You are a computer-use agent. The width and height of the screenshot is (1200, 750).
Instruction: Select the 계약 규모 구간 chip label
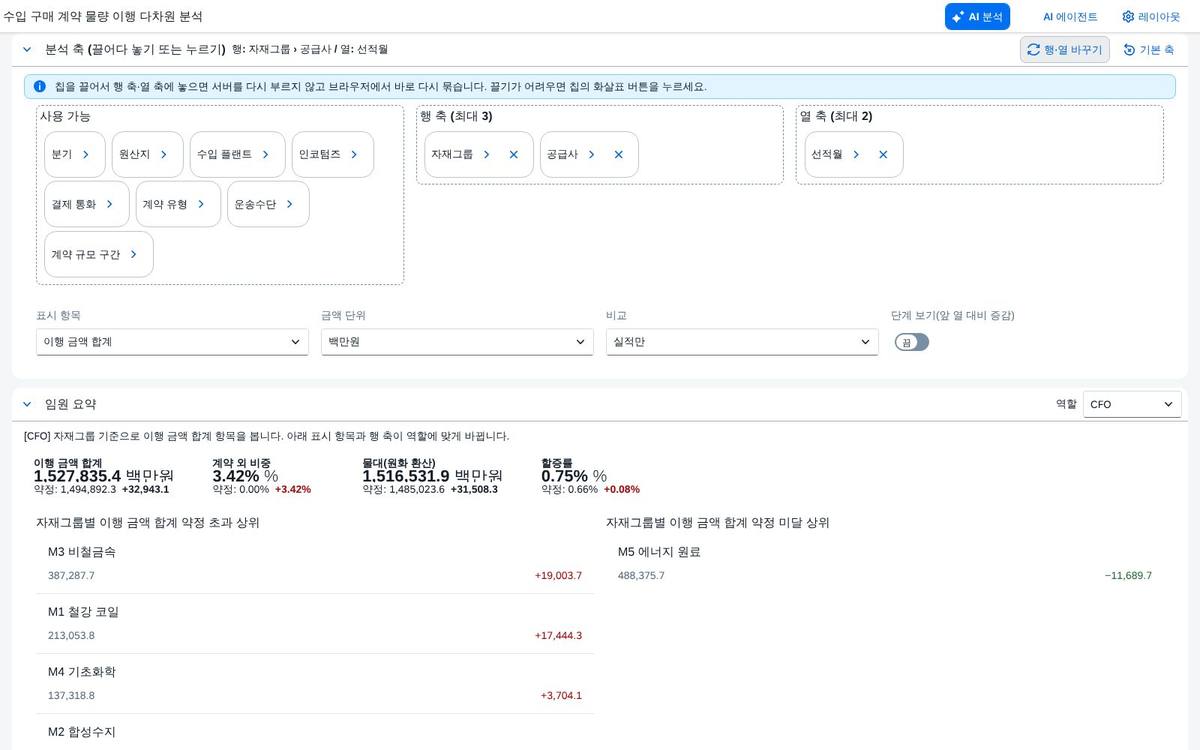pos(86,254)
